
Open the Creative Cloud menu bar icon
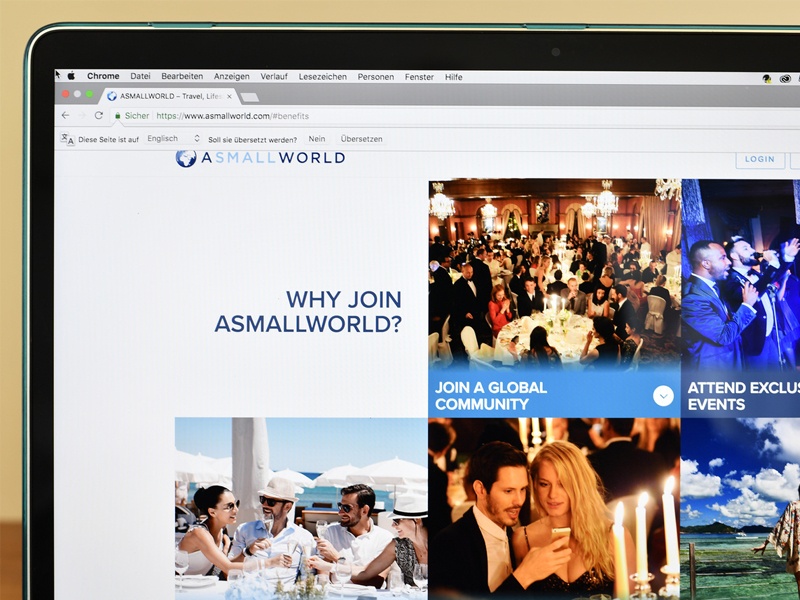[x=784, y=78]
